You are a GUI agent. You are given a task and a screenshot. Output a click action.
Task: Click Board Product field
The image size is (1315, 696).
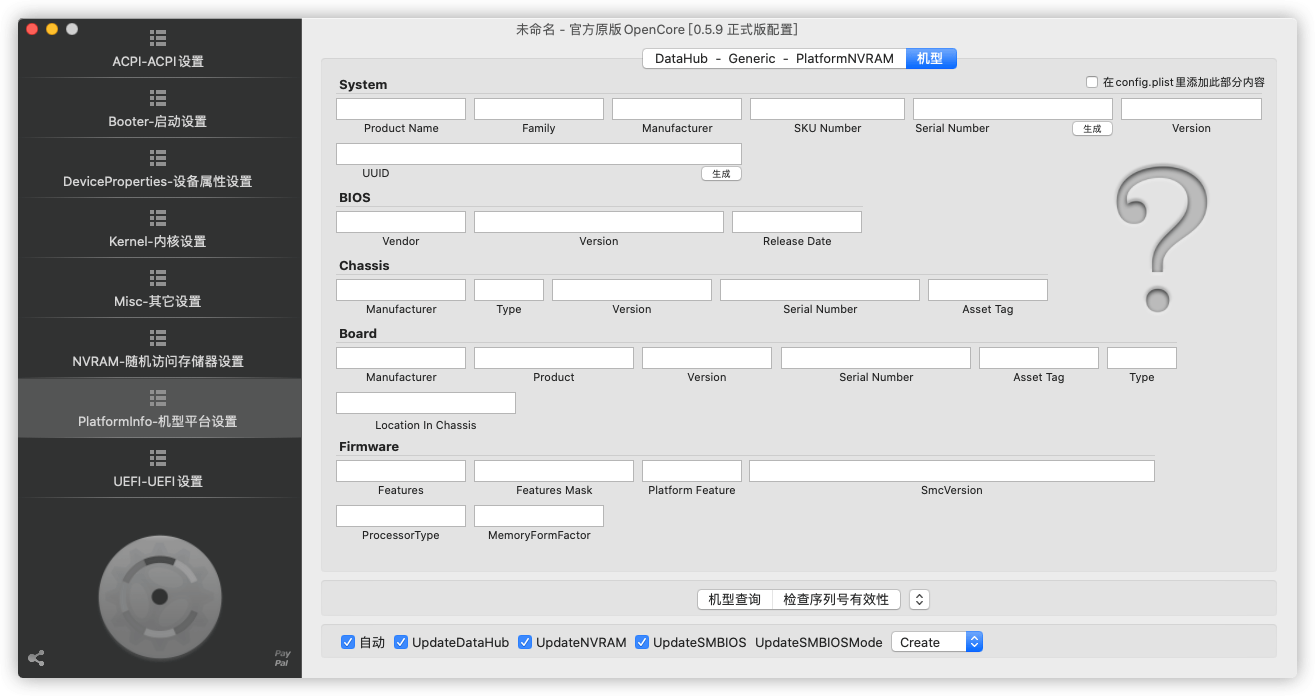tap(554, 358)
